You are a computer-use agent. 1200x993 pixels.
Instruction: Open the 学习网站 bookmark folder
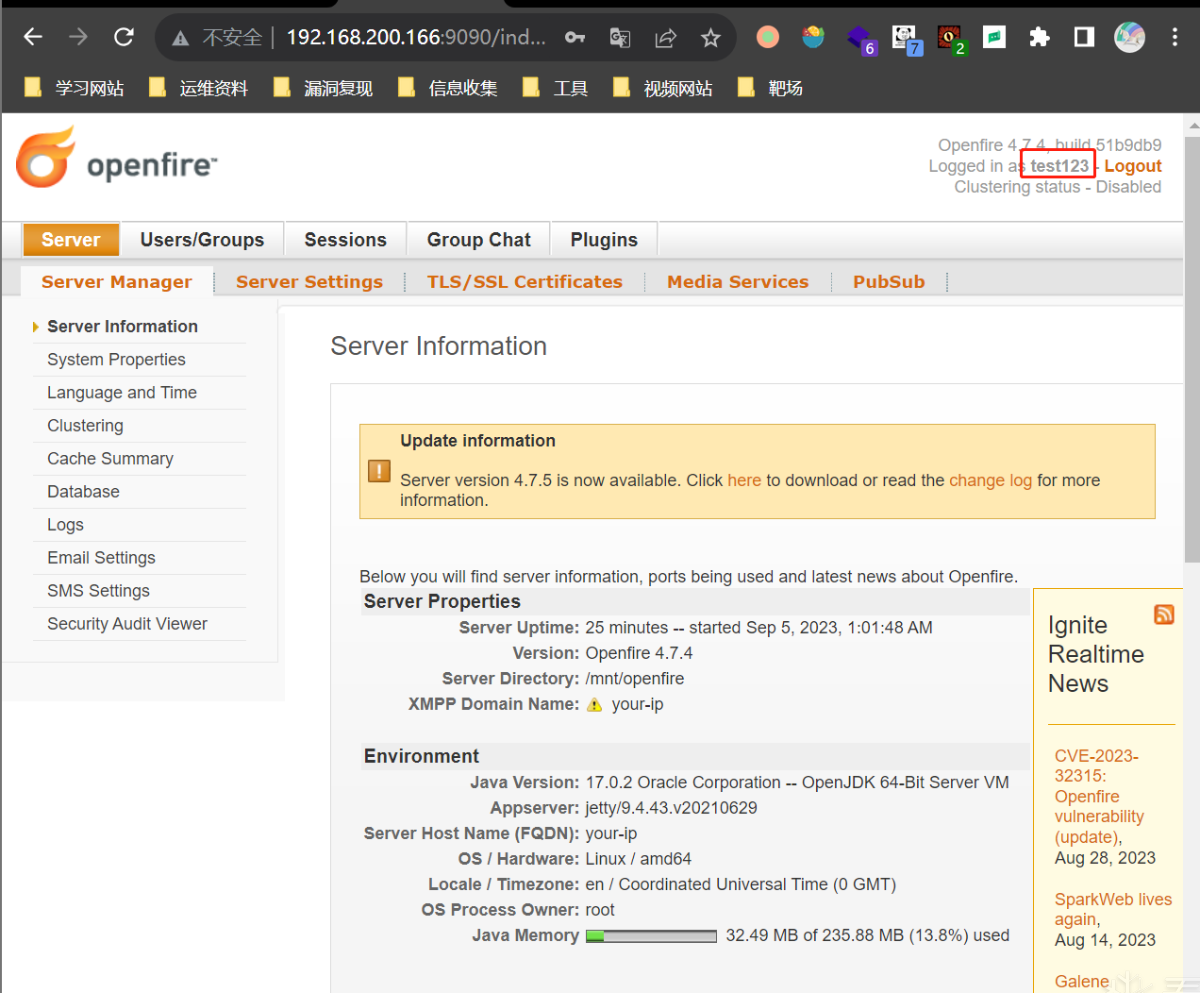(x=75, y=88)
